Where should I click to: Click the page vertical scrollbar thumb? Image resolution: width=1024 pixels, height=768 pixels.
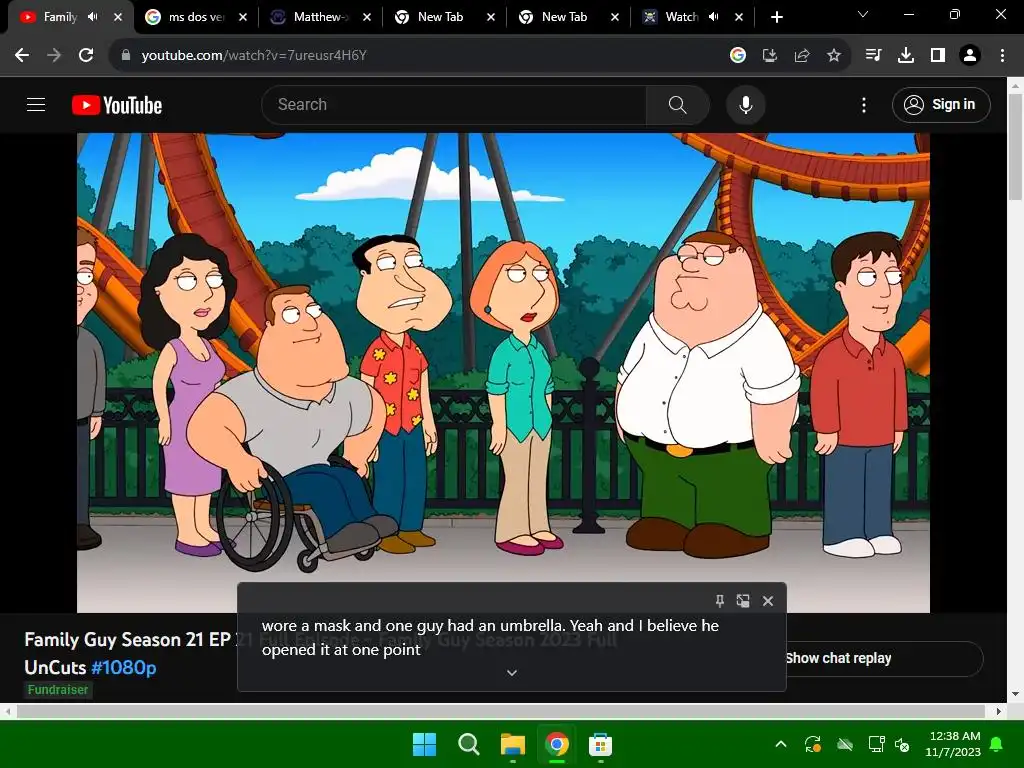pos(1015,147)
